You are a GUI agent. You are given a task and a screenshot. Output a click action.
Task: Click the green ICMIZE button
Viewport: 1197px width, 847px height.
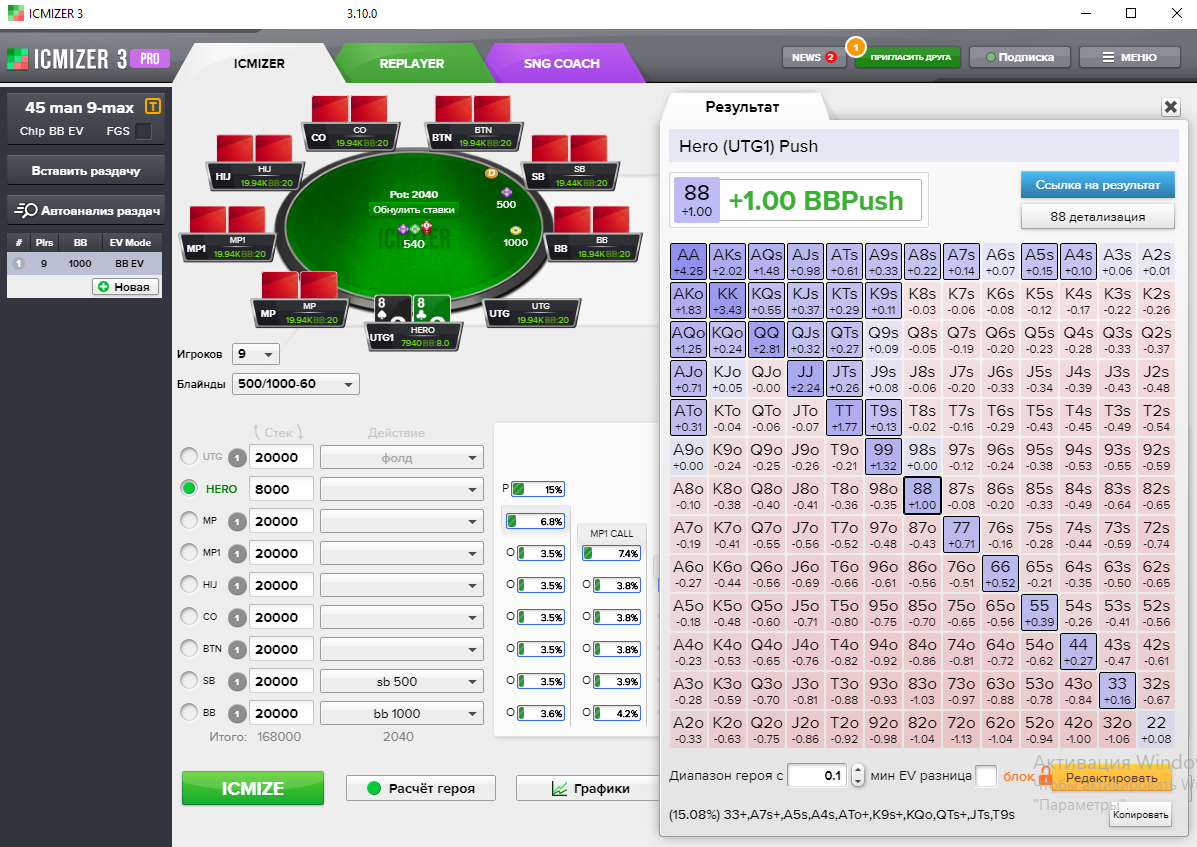point(253,788)
